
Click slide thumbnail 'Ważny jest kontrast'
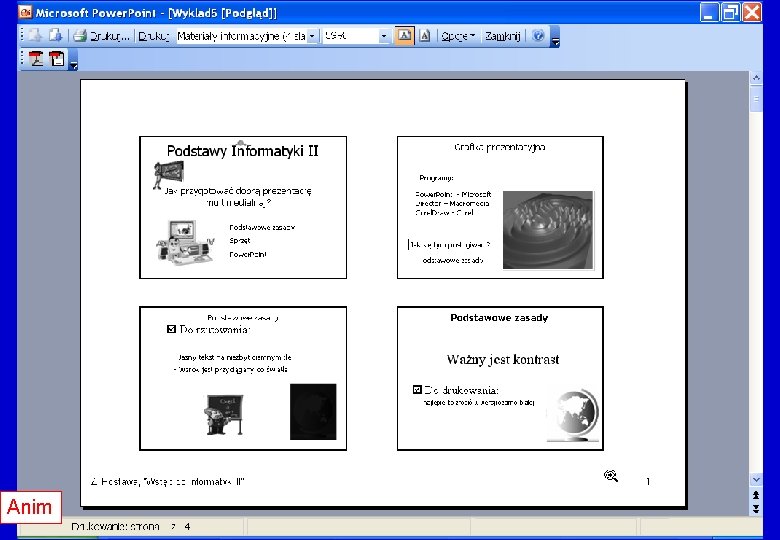click(500, 378)
